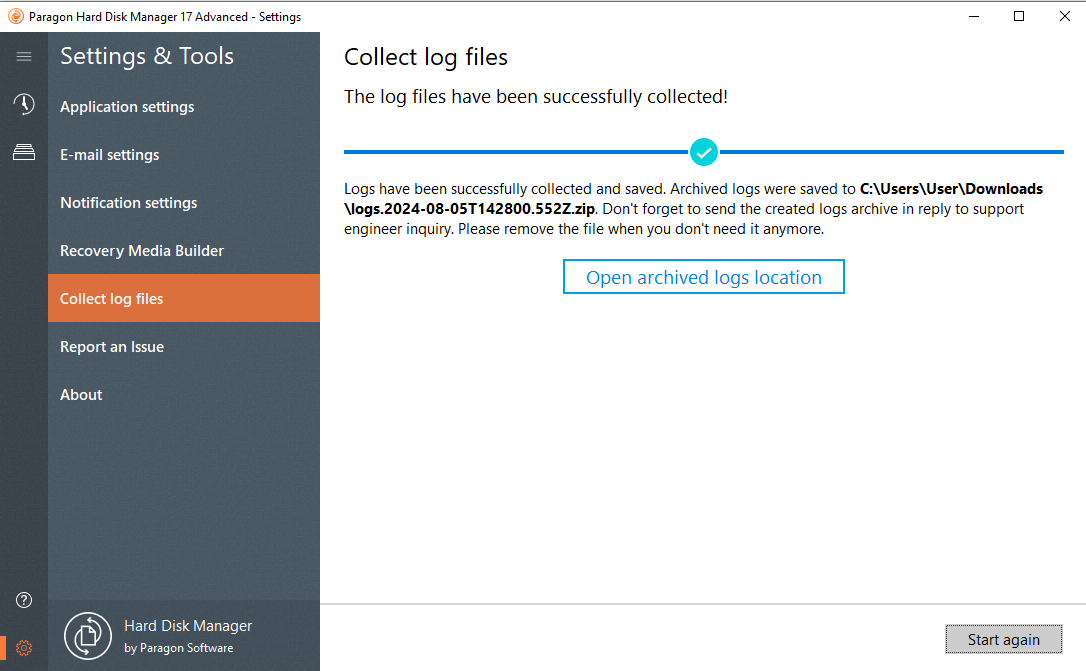This screenshot has width=1086, height=671.
Task: Open Application settings
Action: (x=127, y=107)
